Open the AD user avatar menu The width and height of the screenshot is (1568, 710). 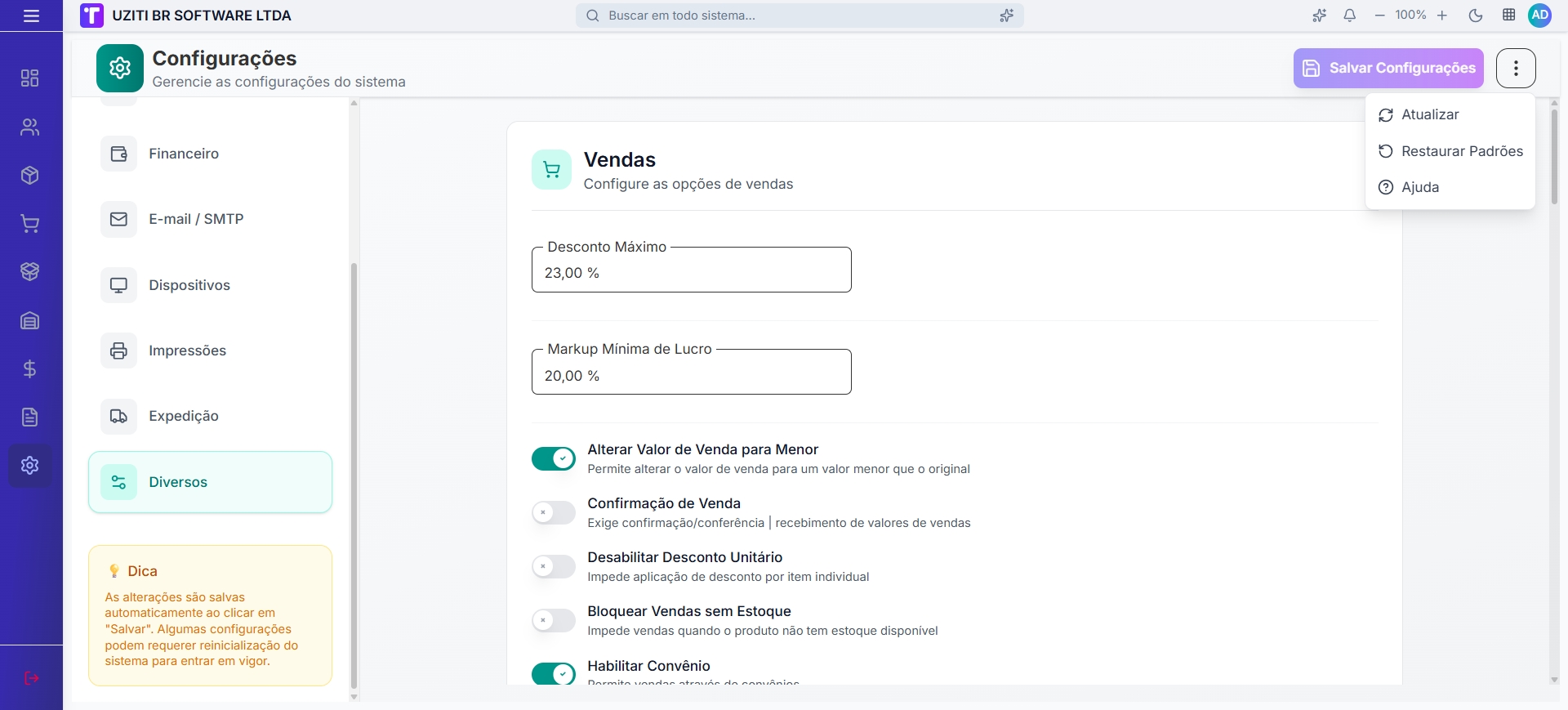point(1540,16)
